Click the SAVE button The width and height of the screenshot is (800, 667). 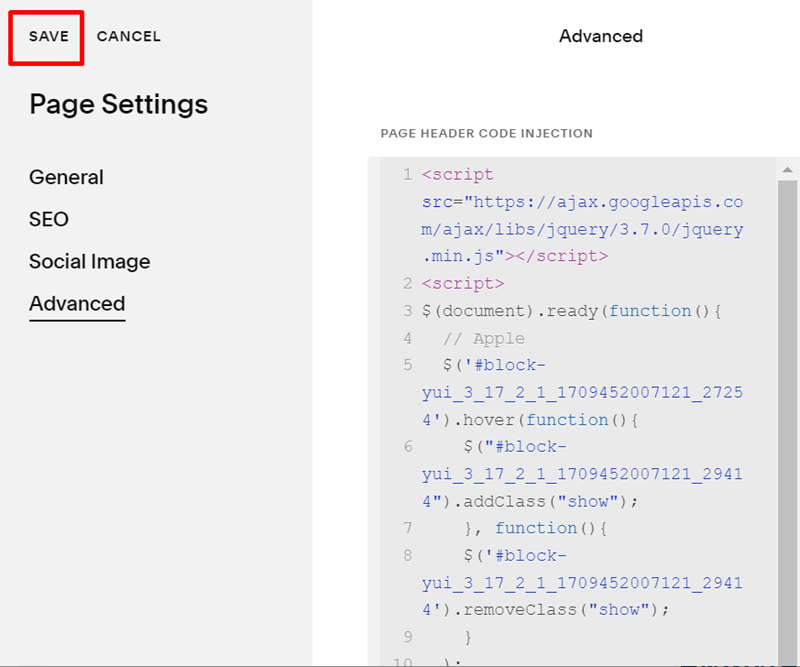tap(48, 37)
